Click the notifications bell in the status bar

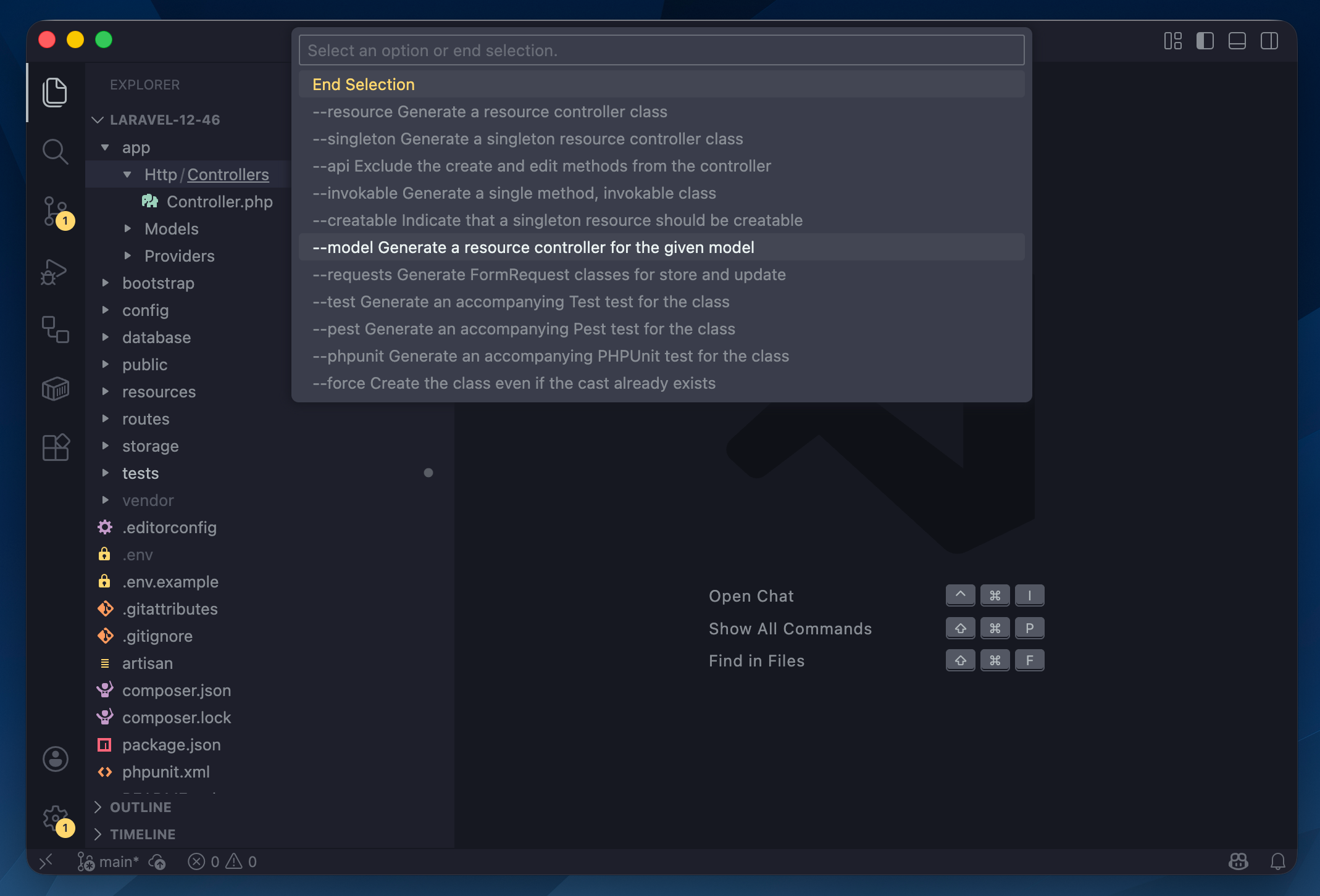[1277, 861]
